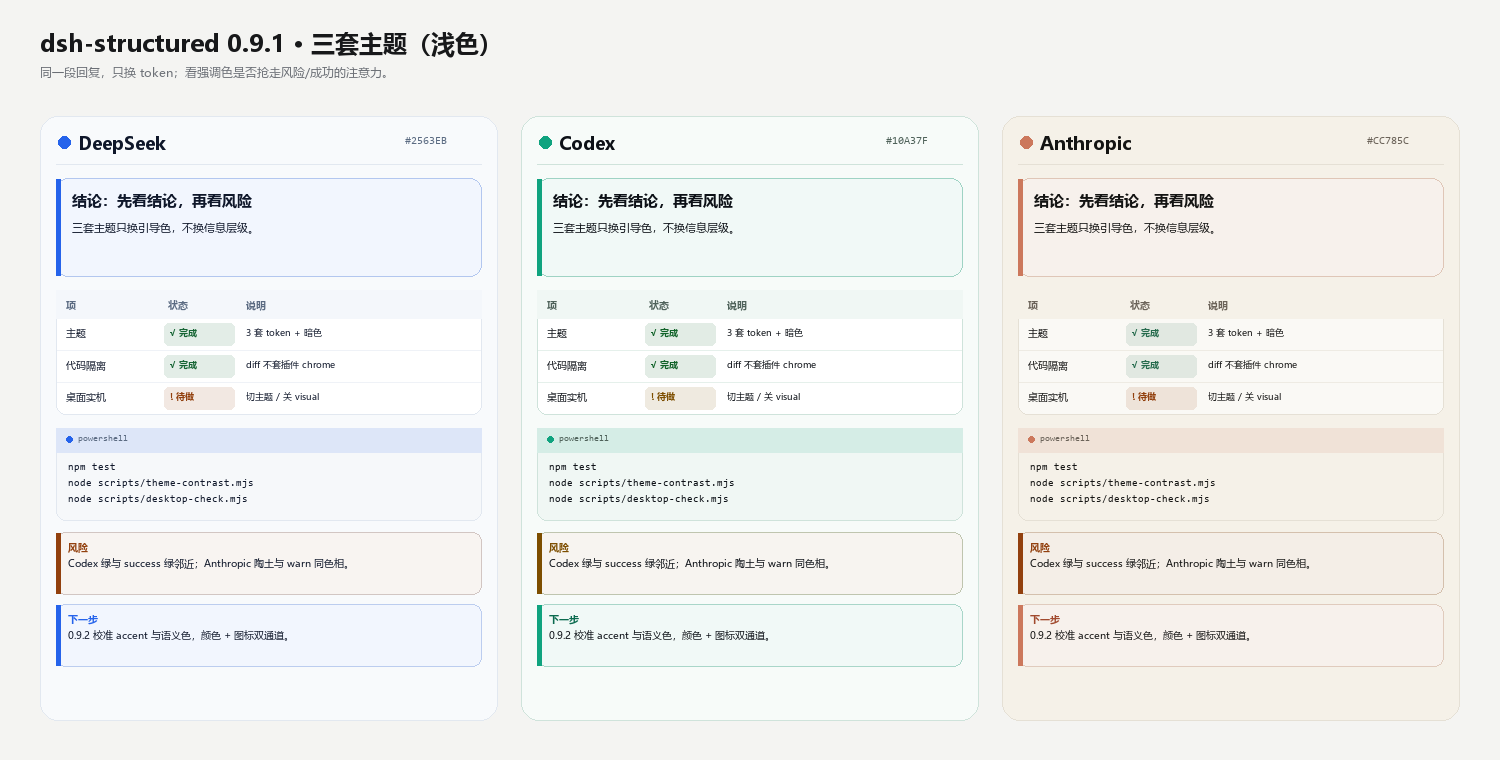Image resolution: width=1500 pixels, height=760 pixels.
Task: Click 桌面实机 row label in Codex table
Action: coord(567,398)
